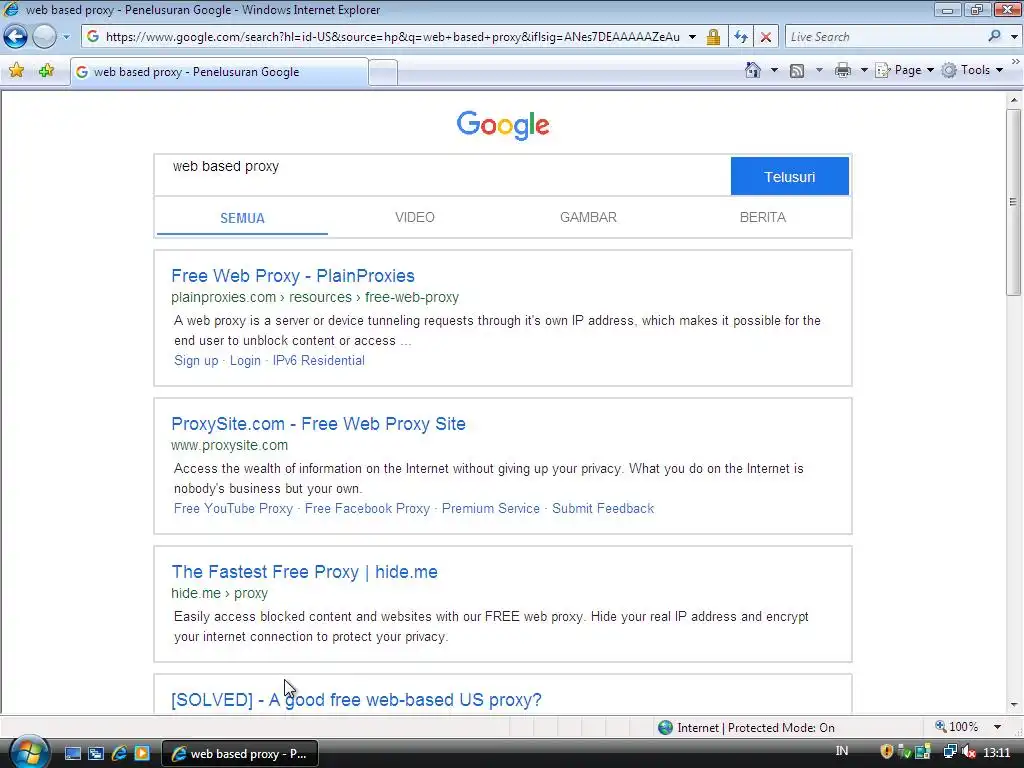Screen dimensions: 1024x768
Task: Switch to the GAMBAR results tab
Action: pos(588,217)
